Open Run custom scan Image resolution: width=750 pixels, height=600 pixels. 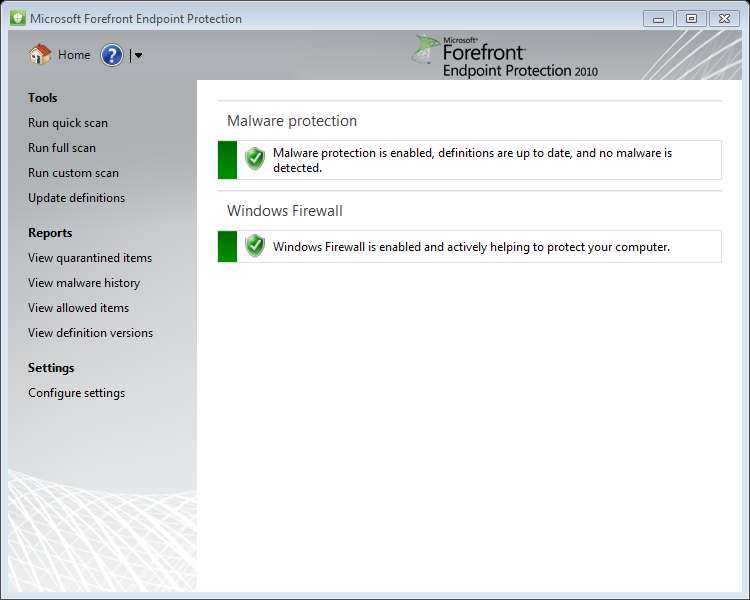pyautogui.click(x=73, y=173)
